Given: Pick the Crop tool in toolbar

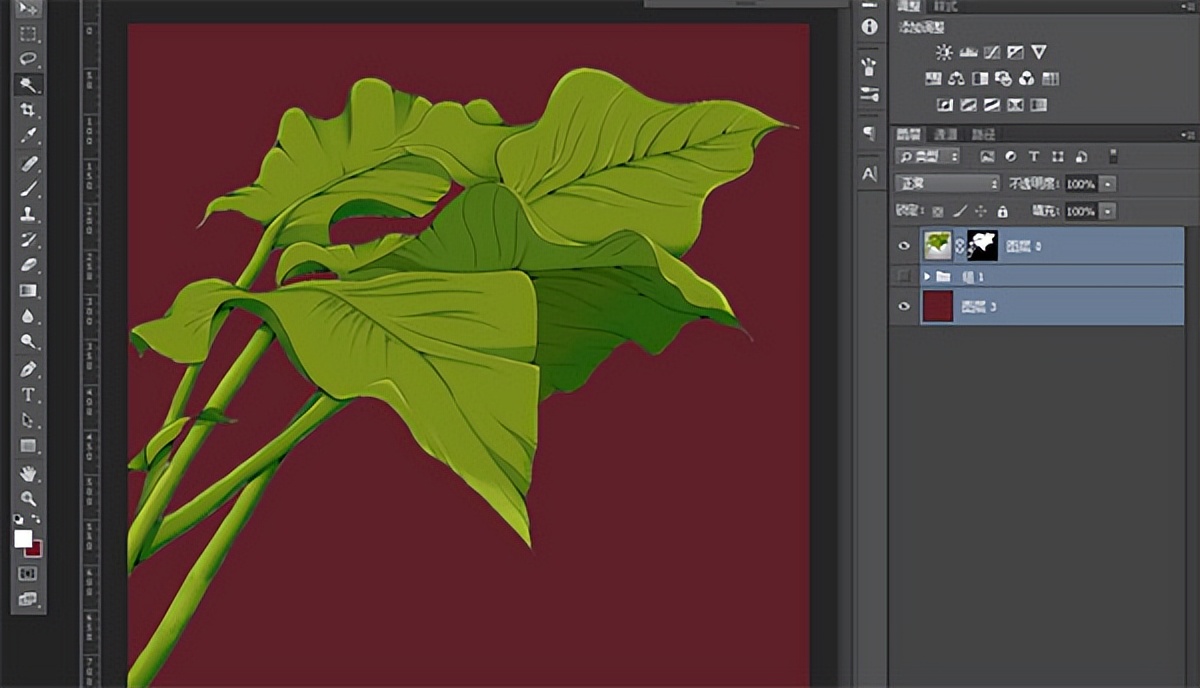Looking at the screenshot, I should (28, 110).
